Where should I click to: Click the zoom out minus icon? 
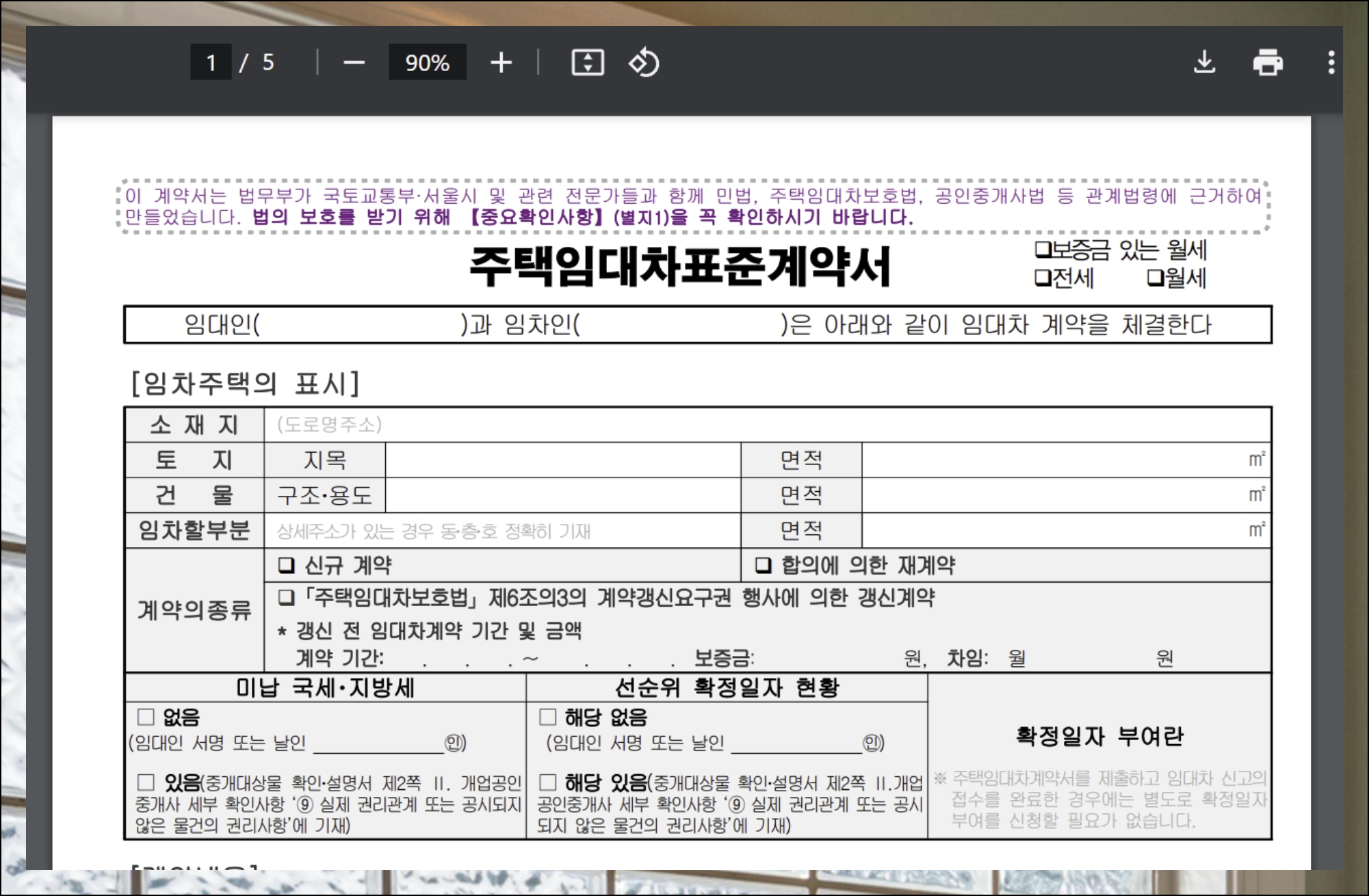click(x=354, y=63)
